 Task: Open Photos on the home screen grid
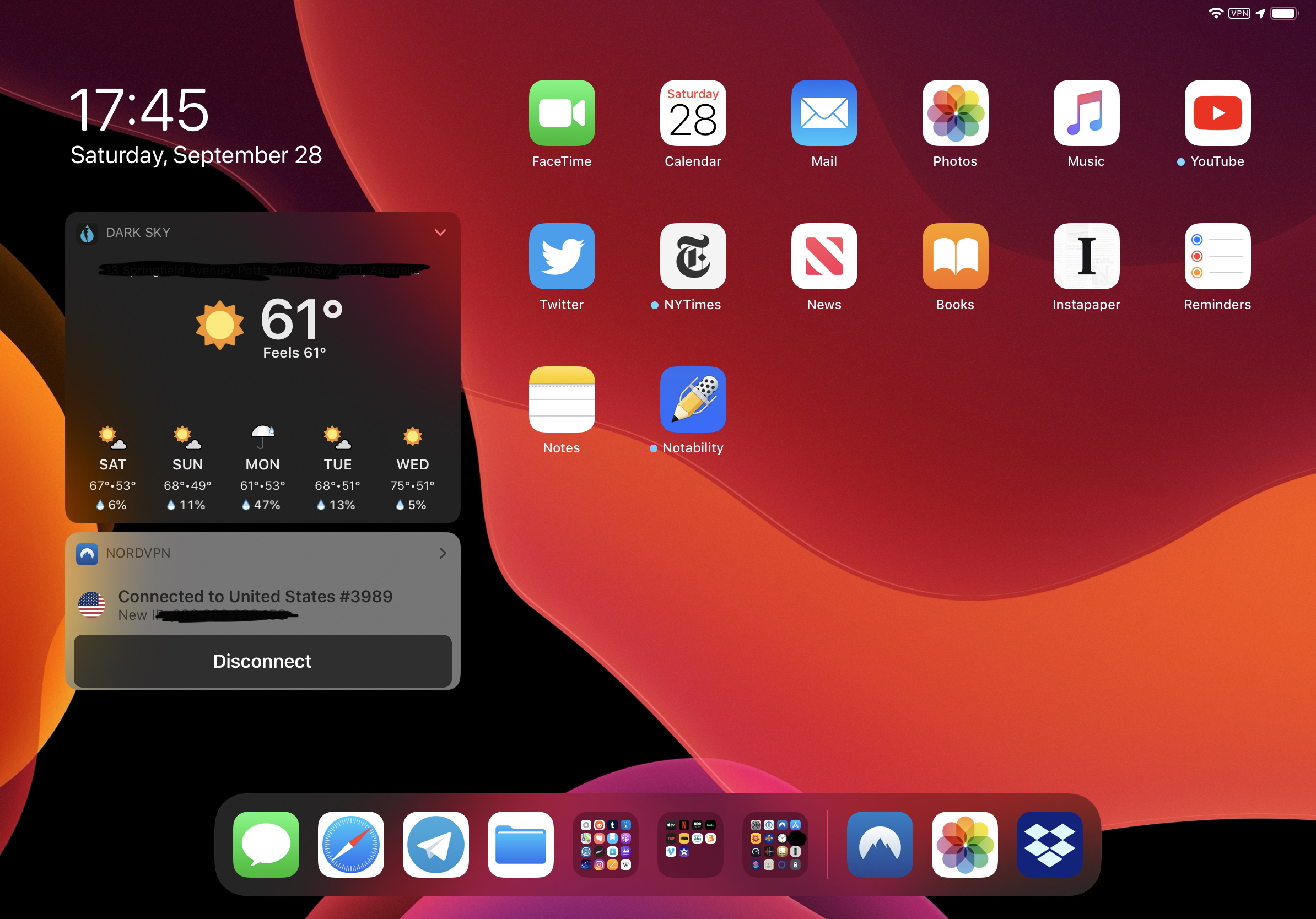pos(956,113)
